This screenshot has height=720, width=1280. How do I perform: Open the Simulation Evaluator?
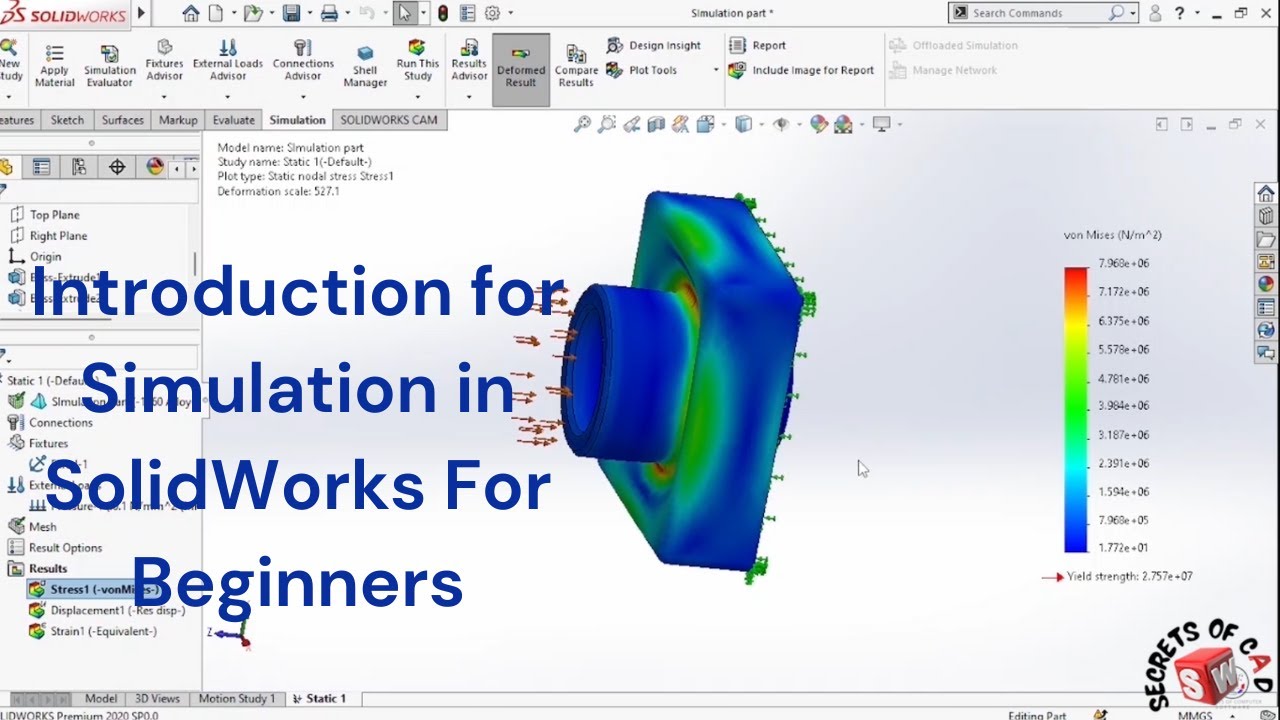point(109,66)
